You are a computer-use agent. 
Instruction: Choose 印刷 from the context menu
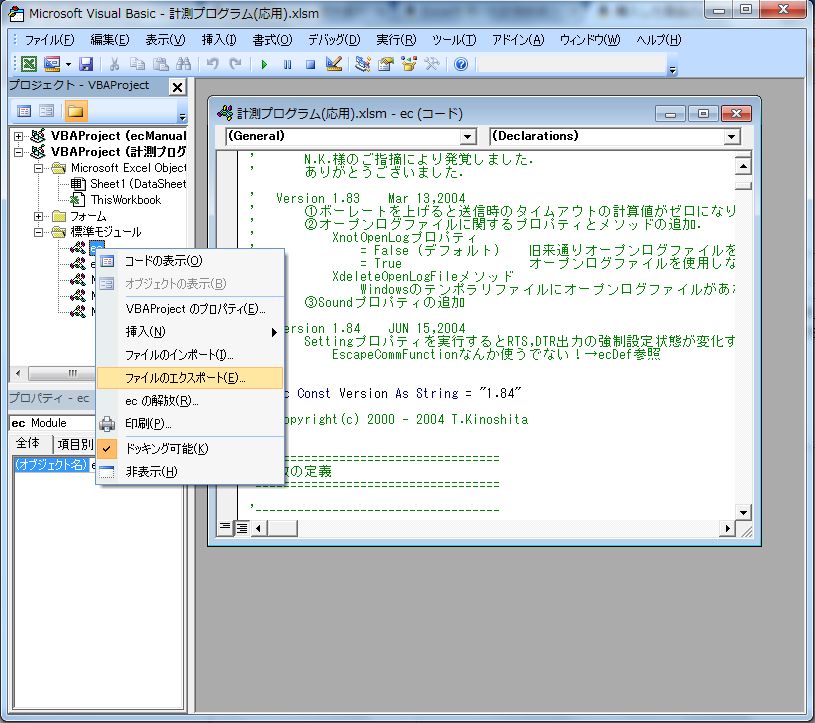pyautogui.click(x=190, y=424)
